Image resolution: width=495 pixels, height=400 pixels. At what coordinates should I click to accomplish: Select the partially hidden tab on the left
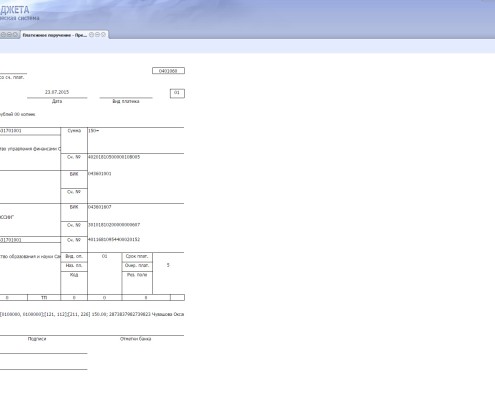[10, 35]
